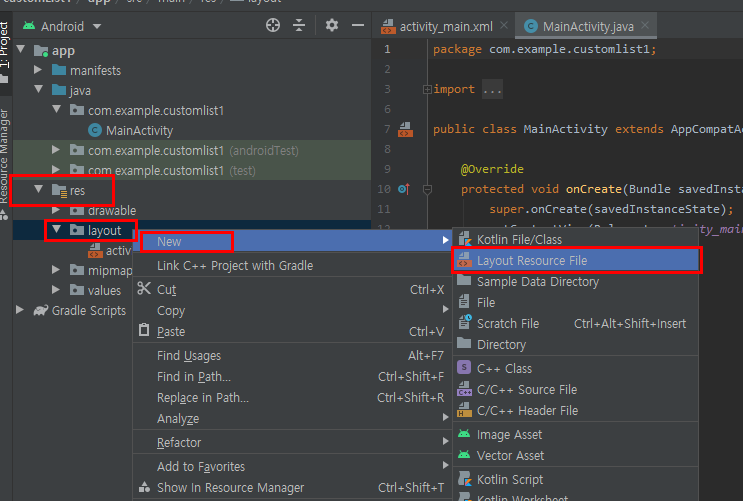
Task: Select File in New submenu
Action: pyautogui.click(x=576, y=302)
